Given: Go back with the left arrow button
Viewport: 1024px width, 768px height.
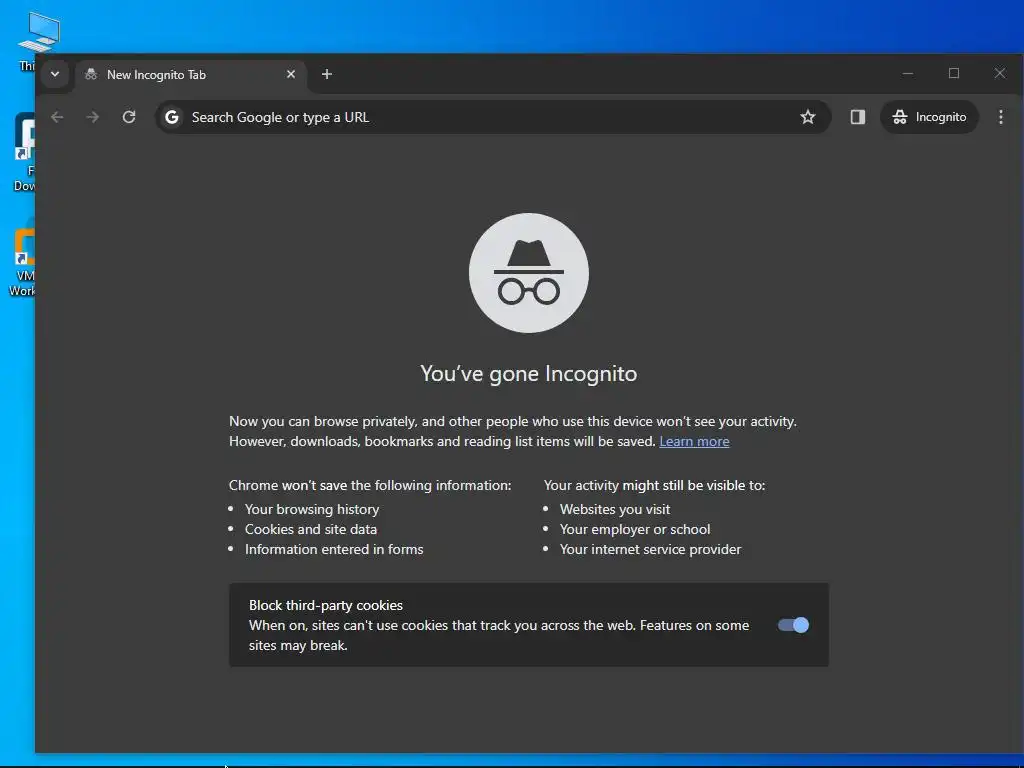Looking at the screenshot, I should coord(57,117).
